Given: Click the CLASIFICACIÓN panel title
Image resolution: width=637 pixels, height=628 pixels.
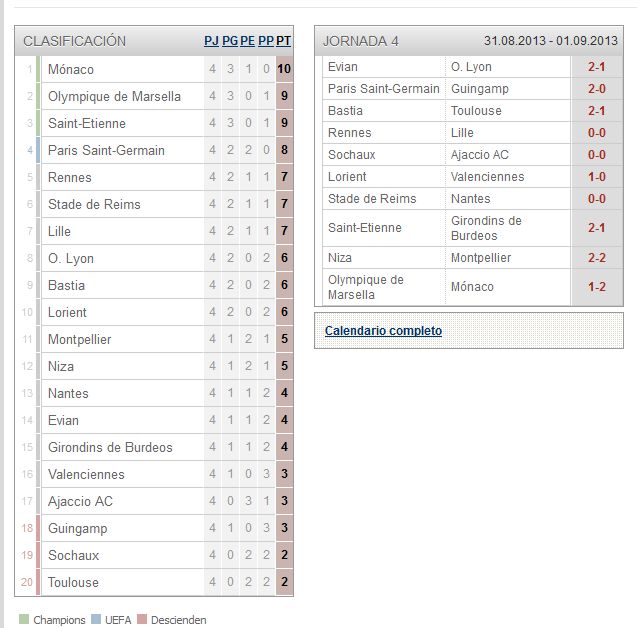Looking at the screenshot, I should click(x=74, y=41).
